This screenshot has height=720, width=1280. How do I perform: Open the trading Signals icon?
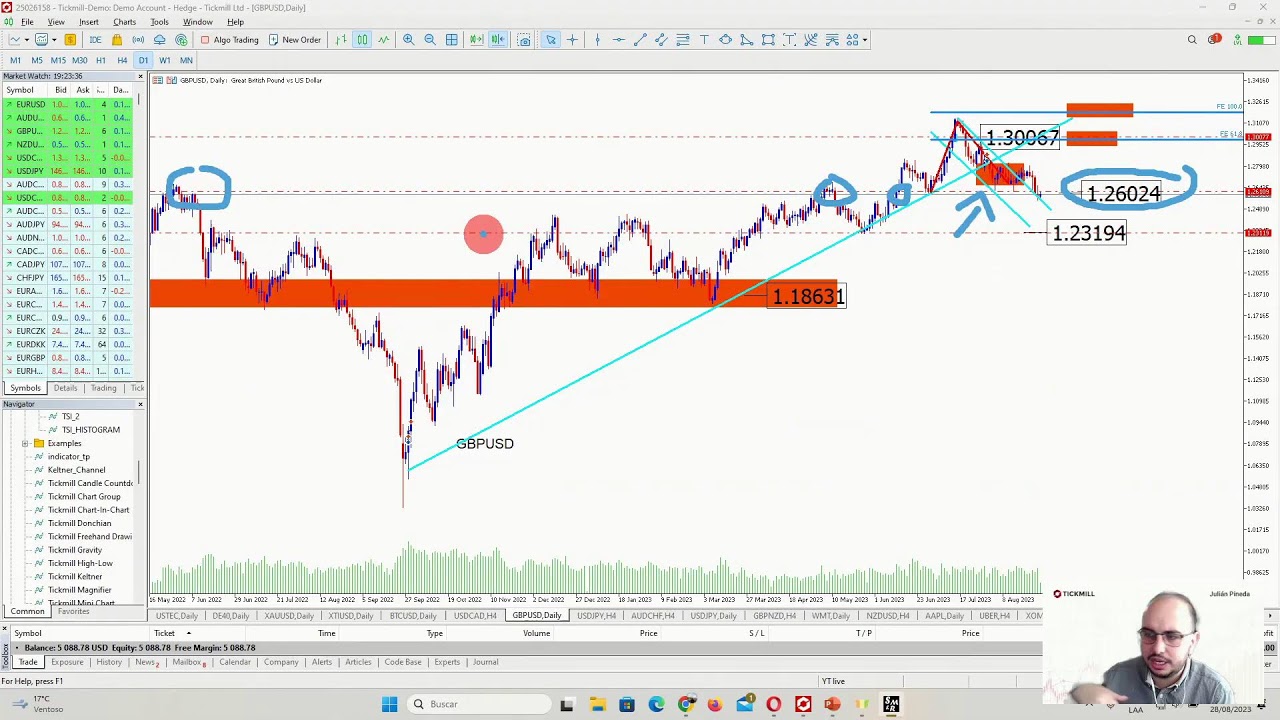(138, 40)
